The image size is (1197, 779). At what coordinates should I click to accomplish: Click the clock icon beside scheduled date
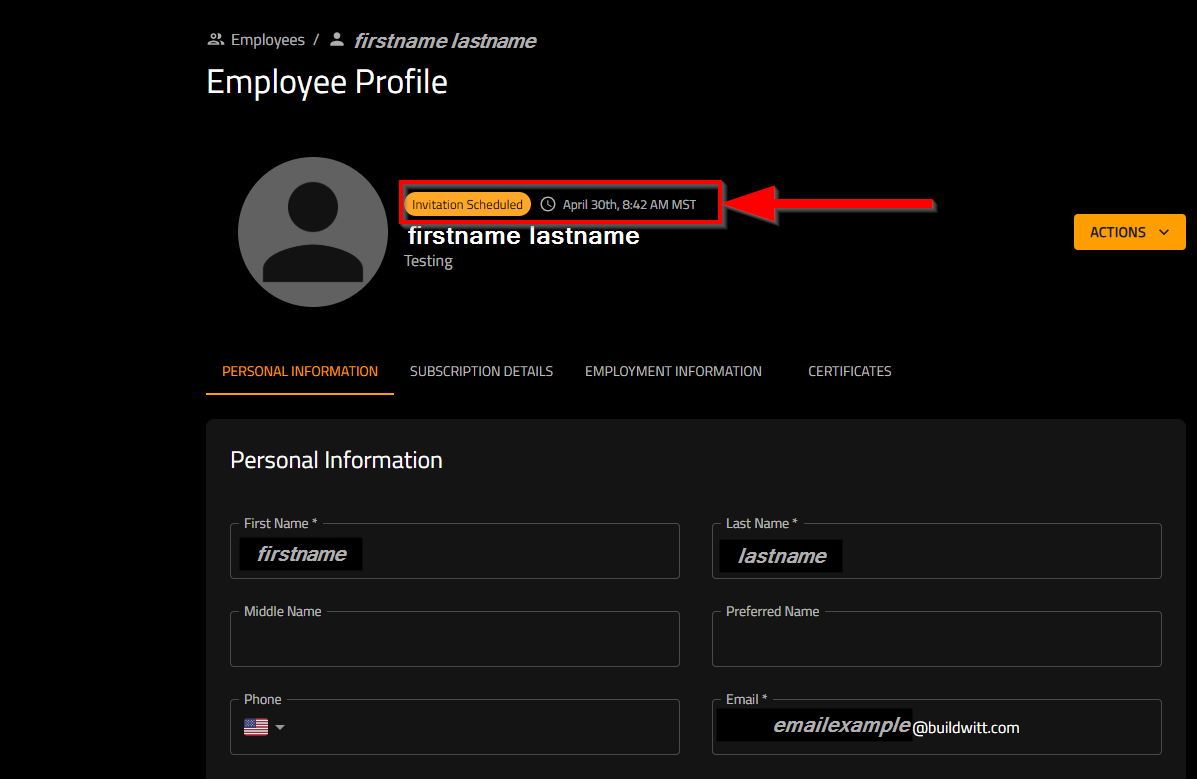(548, 204)
